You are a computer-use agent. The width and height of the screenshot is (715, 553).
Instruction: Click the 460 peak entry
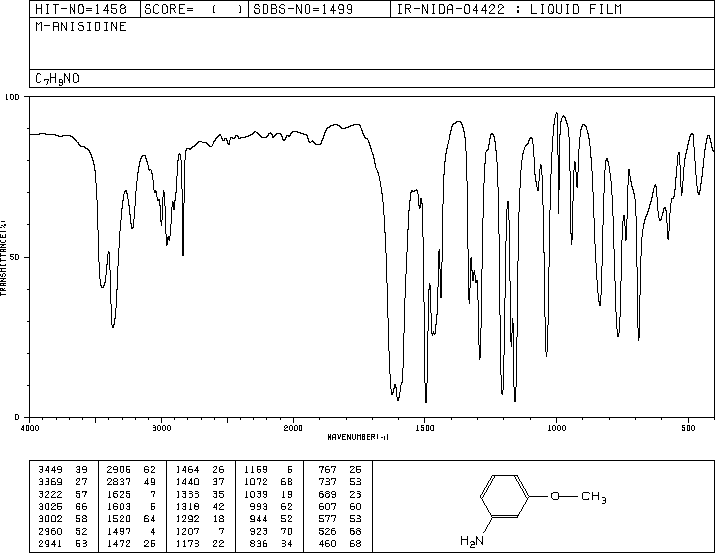(x=340, y=544)
